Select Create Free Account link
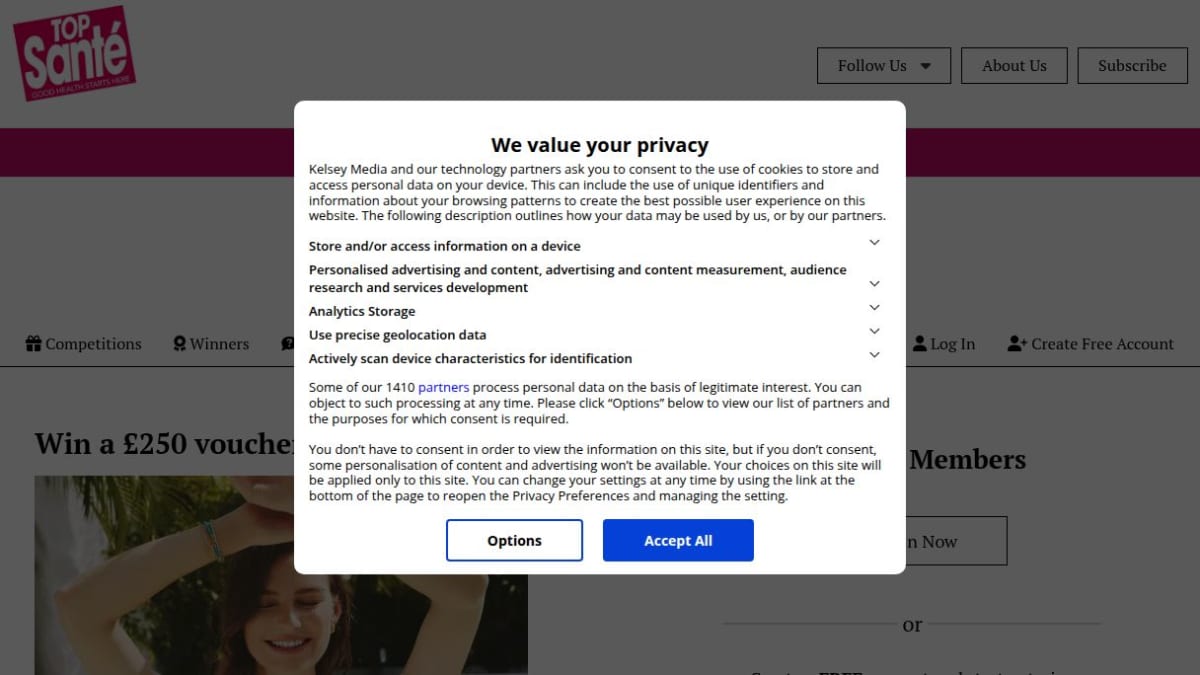The image size is (1200, 675). tap(1091, 343)
